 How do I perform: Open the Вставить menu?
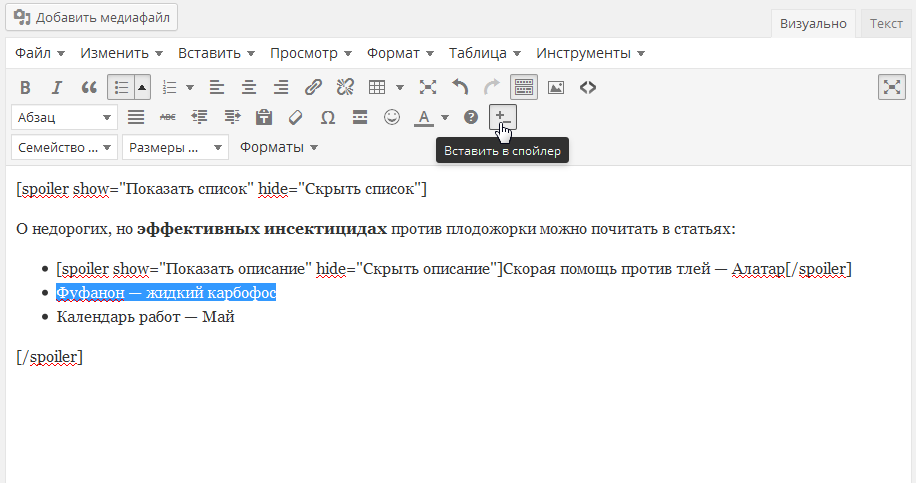point(216,53)
